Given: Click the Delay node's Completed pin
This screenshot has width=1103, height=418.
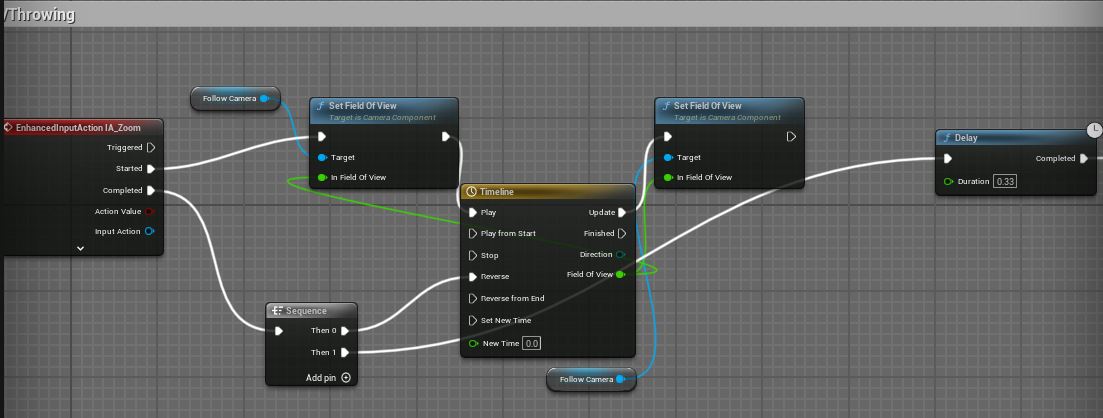Looking at the screenshot, I should click(x=1083, y=158).
